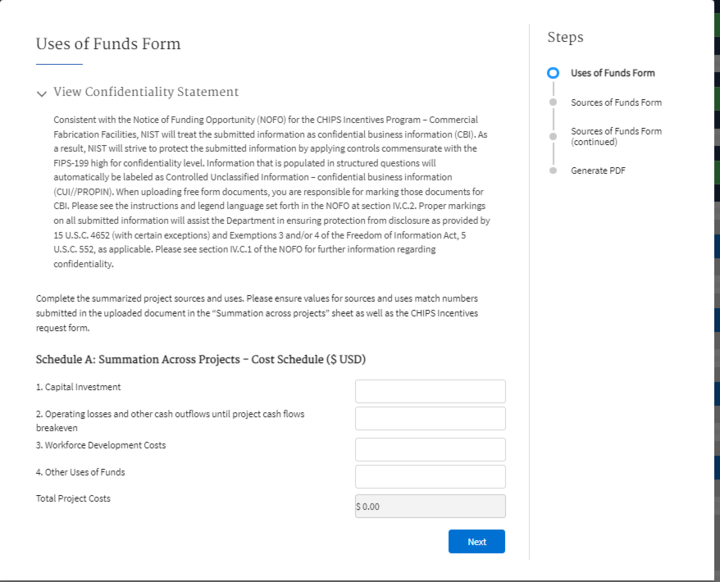This screenshot has height=582, width=720.
Task: Click the dot beside Sources of Funds Form (continued)
Action: click(552, 136)
